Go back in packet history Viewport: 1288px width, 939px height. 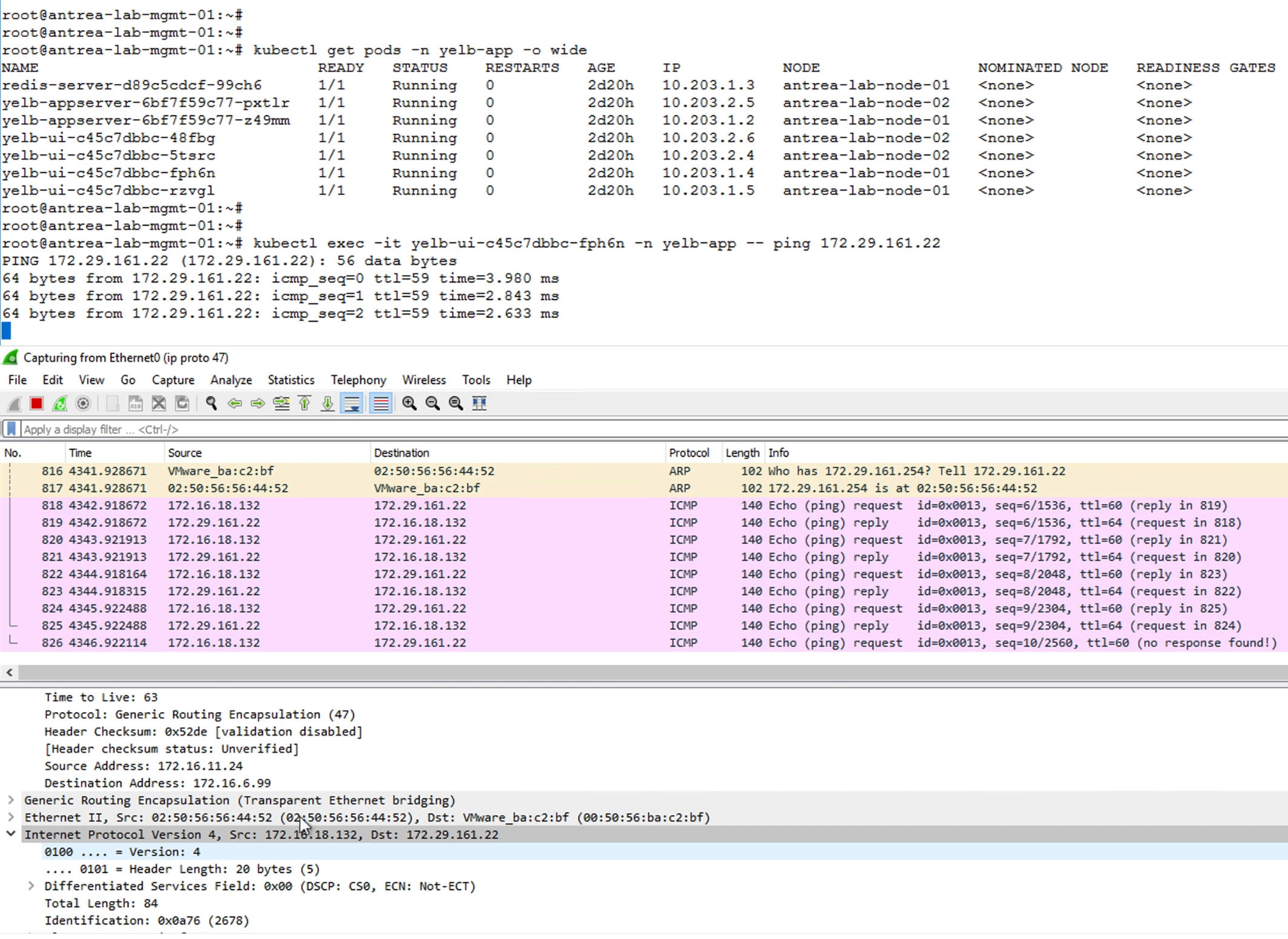pyautogui.click(x=234, y=404)
